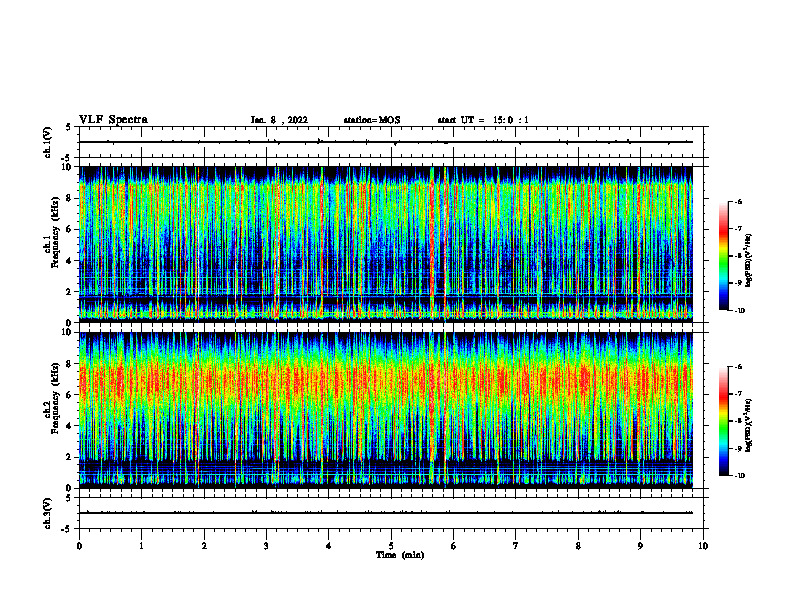The height and width of the screenshot is (612, 792).
Task: Click the ch.1 frequency tick label "2"
Action: (69, 292)
